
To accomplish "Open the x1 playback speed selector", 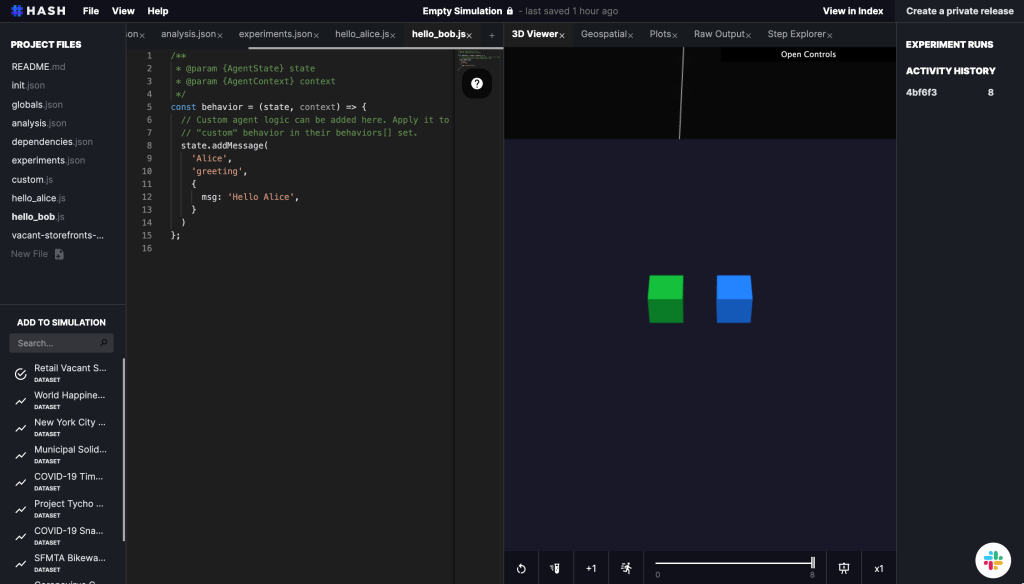I will pos(878,568).
